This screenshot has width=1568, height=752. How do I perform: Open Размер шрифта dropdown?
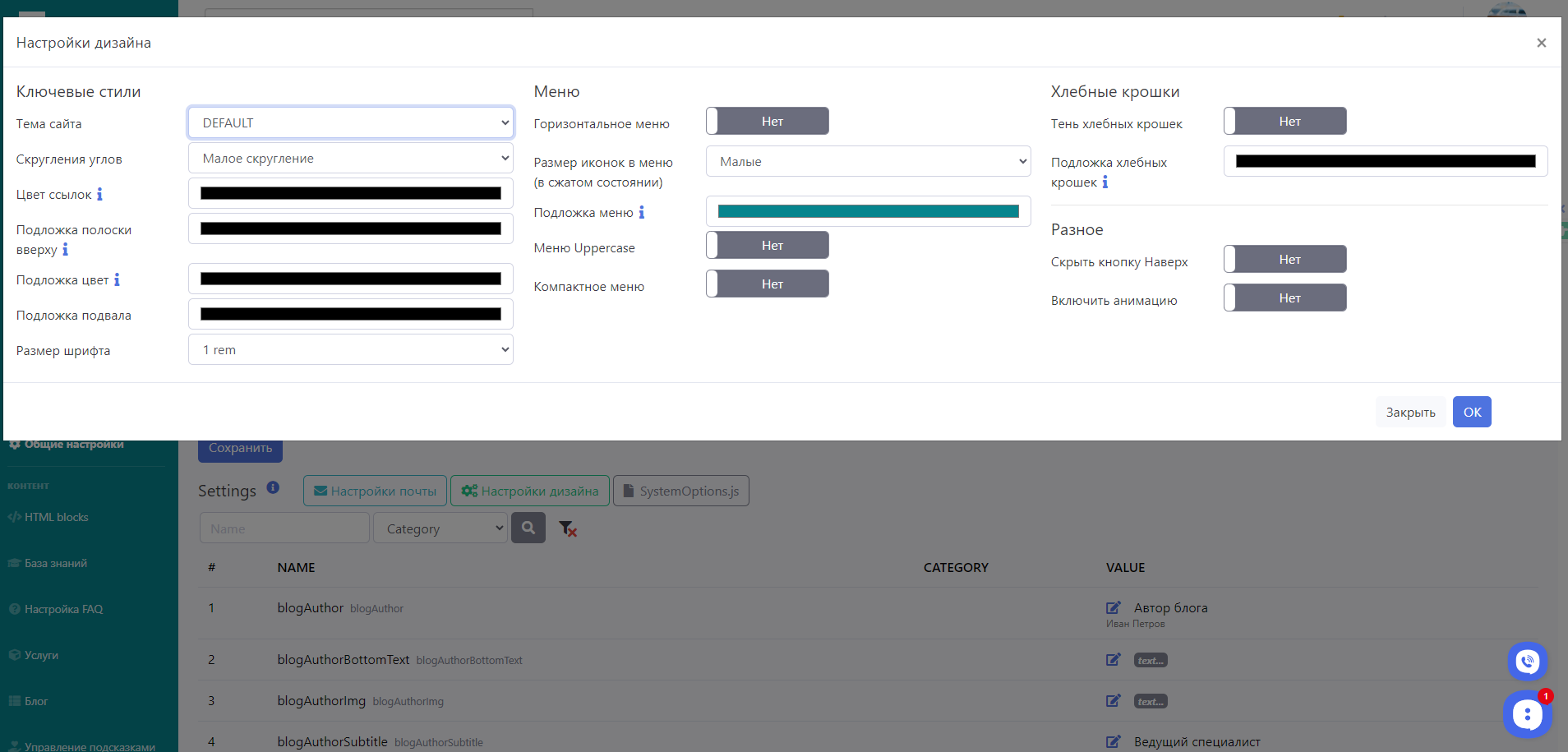click(351, 350)
